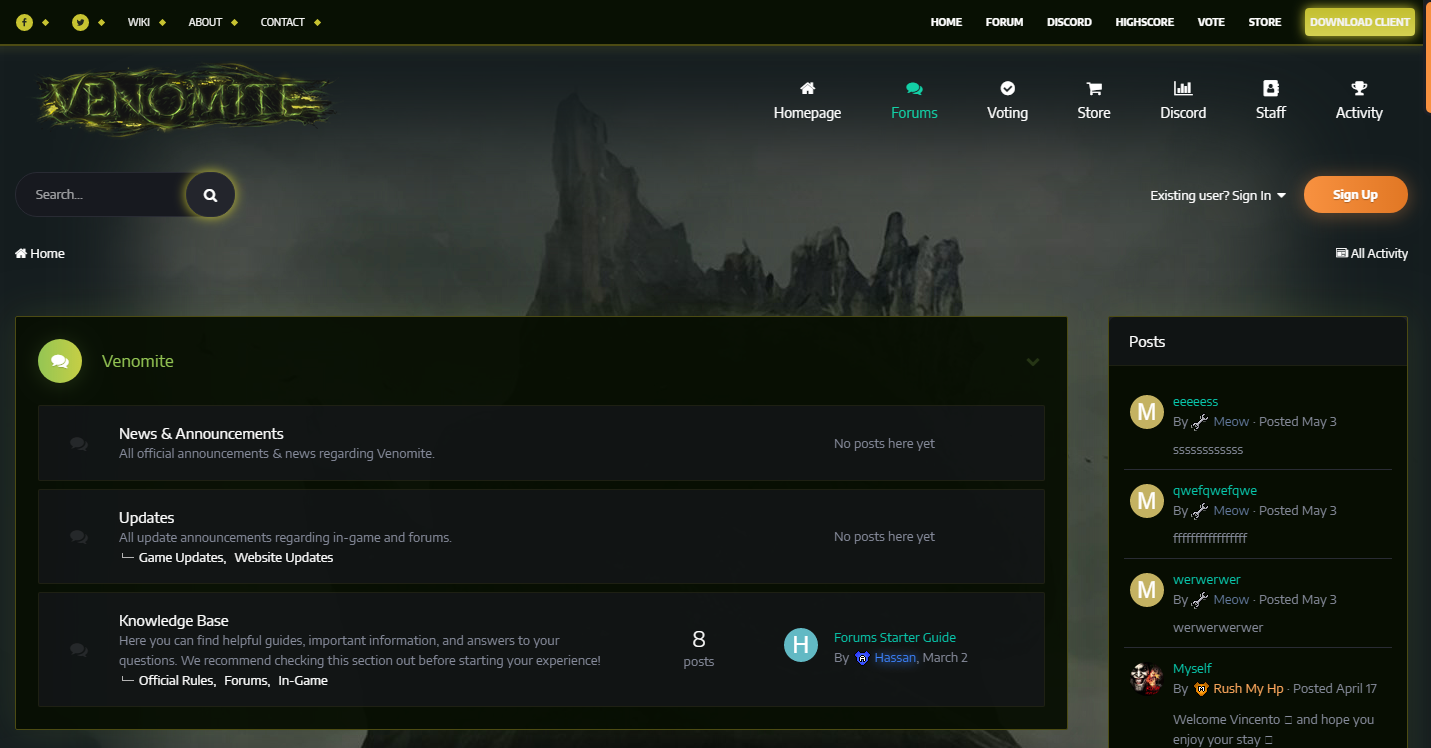Go to DISCORD in top navigation
This screenshot has height=748, width=1431.
(1069, 22)
